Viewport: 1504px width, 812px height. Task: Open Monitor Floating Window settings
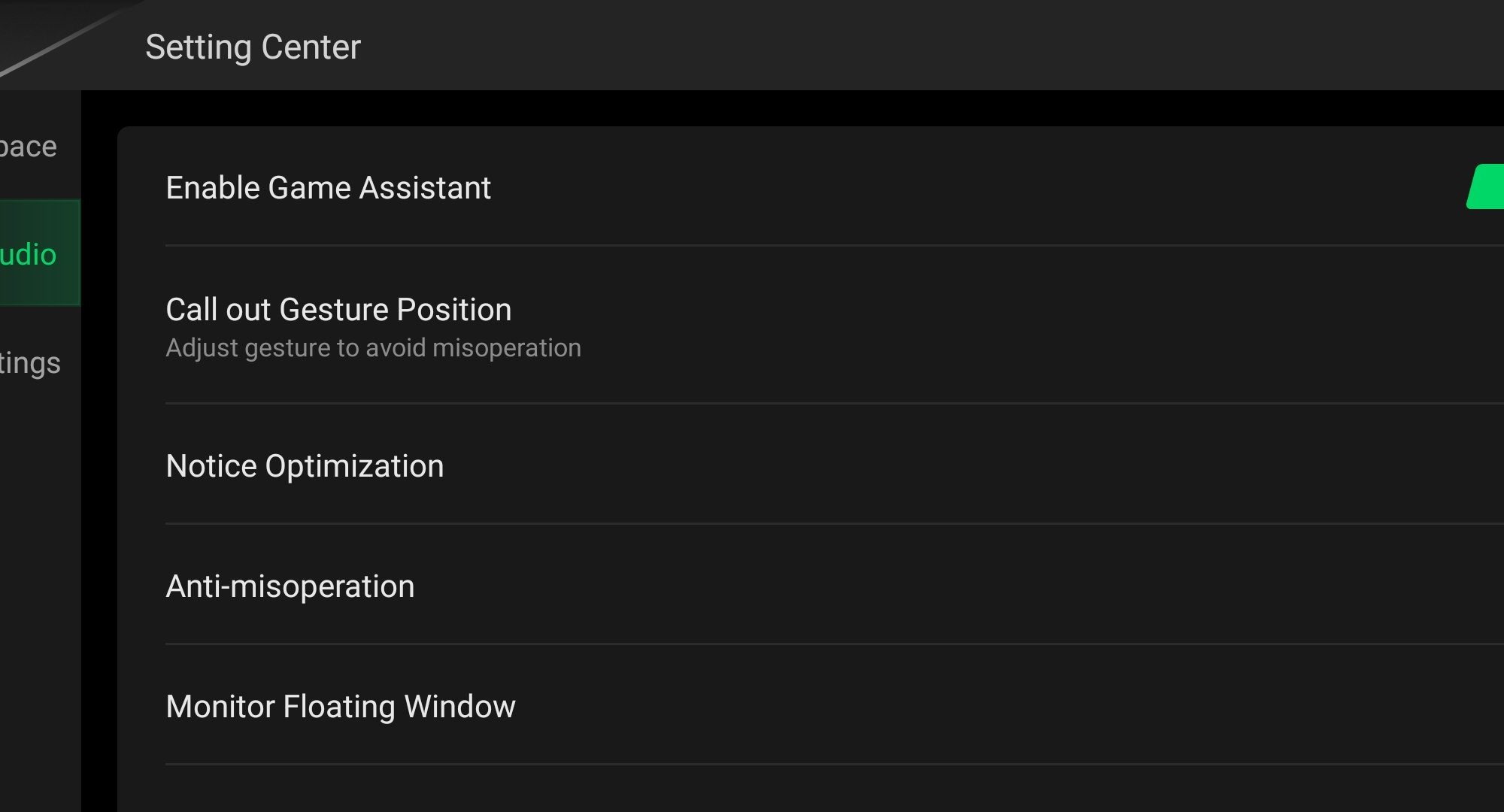(340, 707)
